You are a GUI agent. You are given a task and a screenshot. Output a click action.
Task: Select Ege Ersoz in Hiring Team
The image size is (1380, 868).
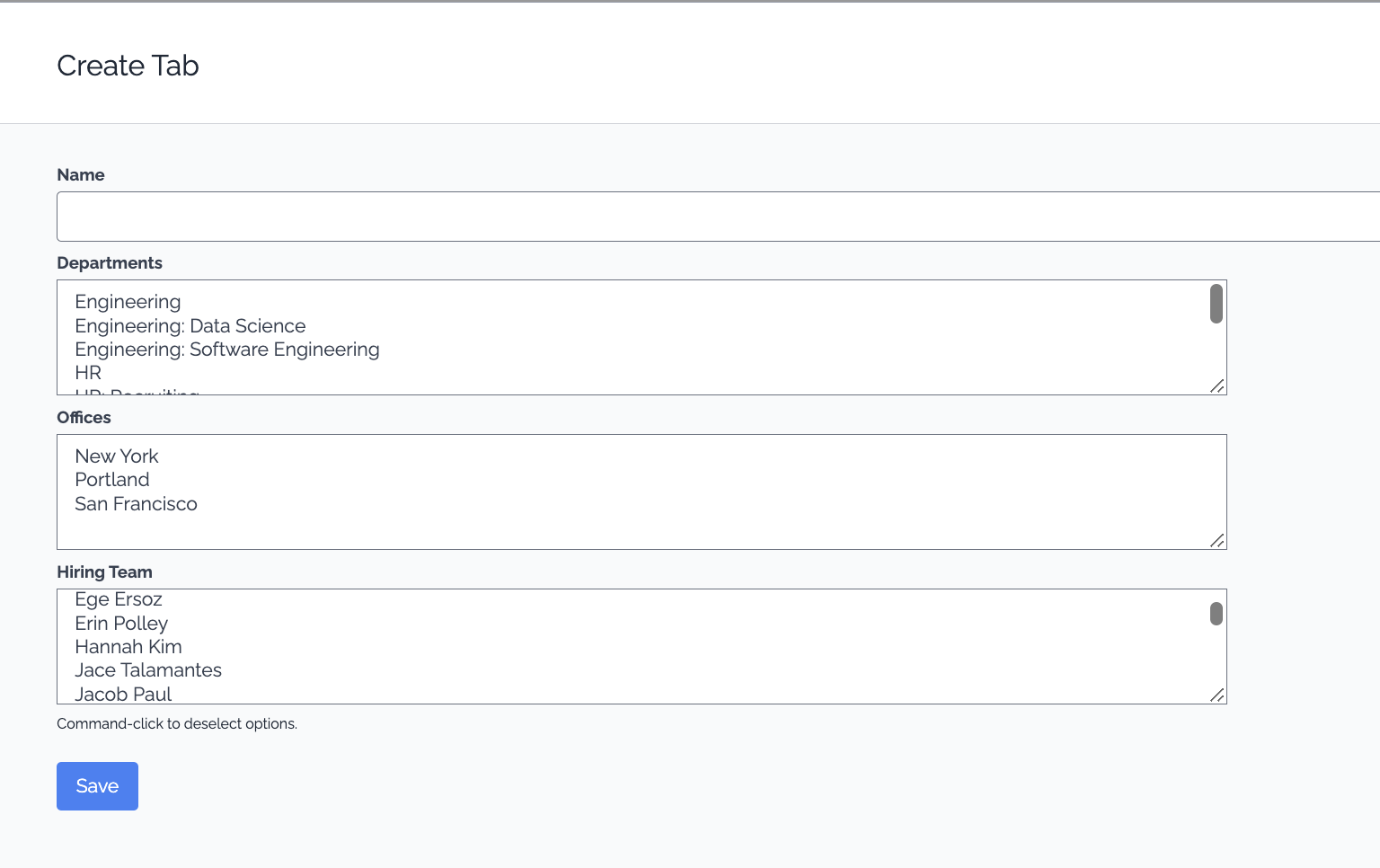[119, 599]
